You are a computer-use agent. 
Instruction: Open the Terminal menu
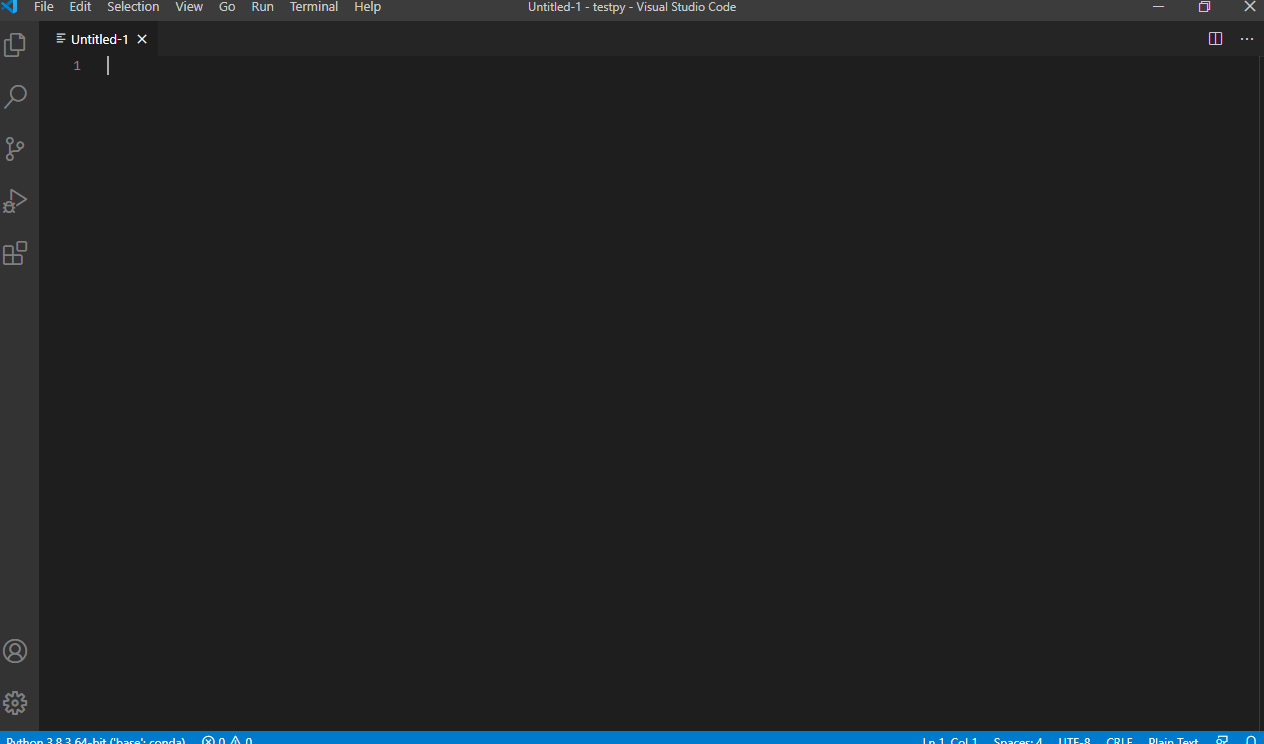pos(314,7)
